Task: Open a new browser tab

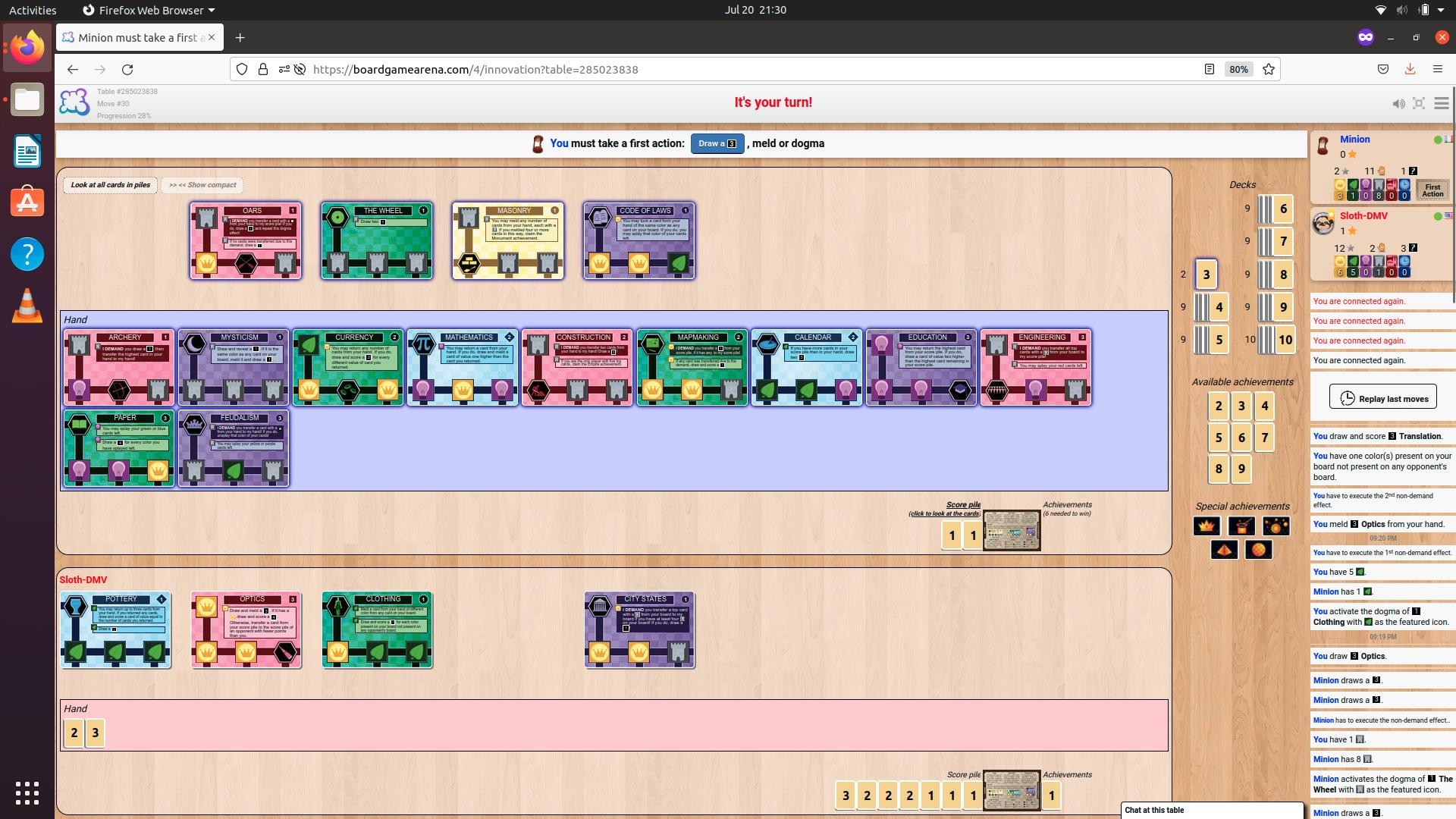Action: (240, 37)
